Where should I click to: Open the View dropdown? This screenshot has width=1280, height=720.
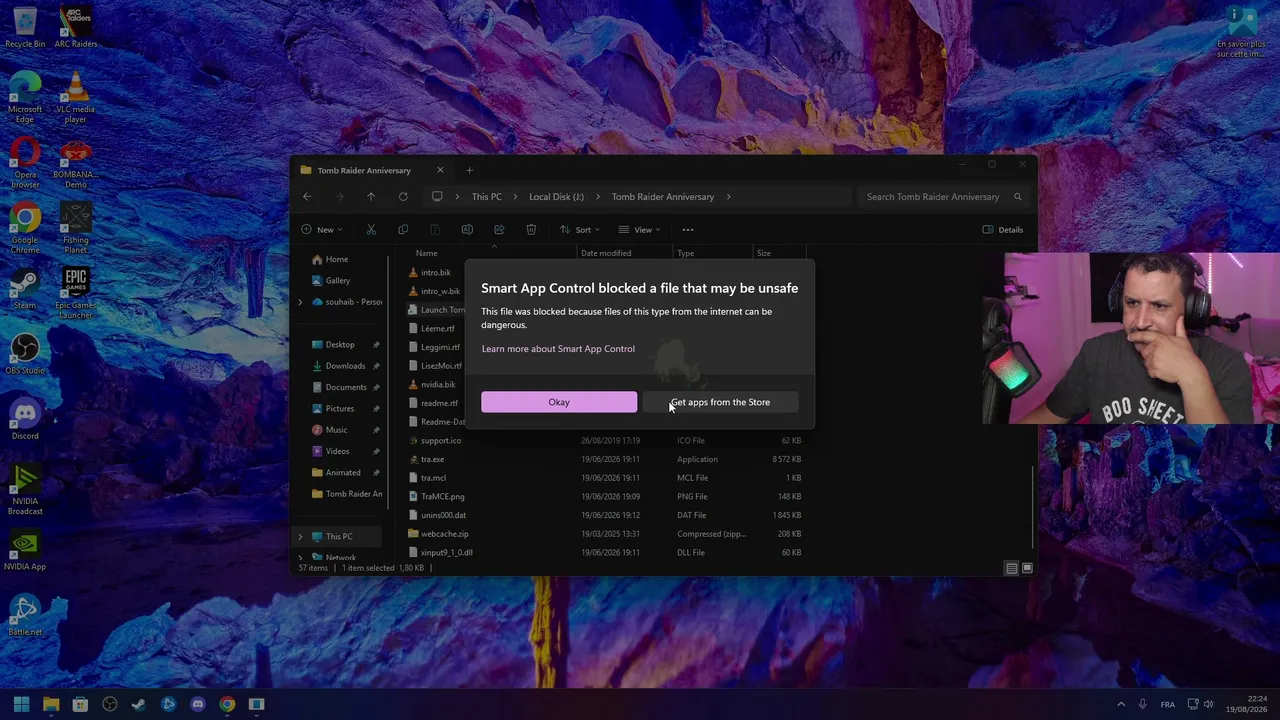click(639, 230)
